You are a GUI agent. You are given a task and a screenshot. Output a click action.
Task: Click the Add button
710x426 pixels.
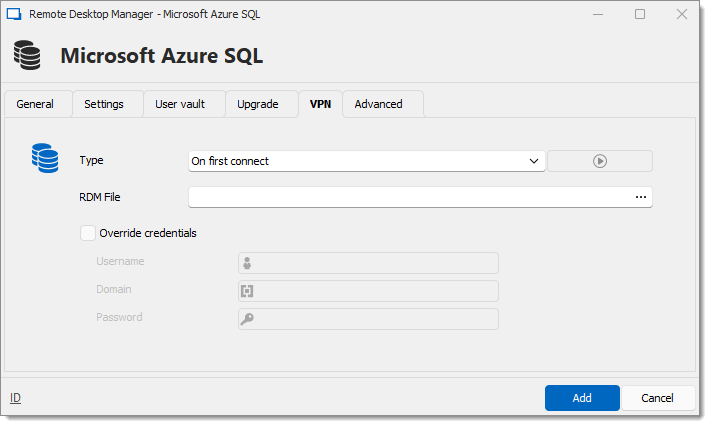(582, 398)
